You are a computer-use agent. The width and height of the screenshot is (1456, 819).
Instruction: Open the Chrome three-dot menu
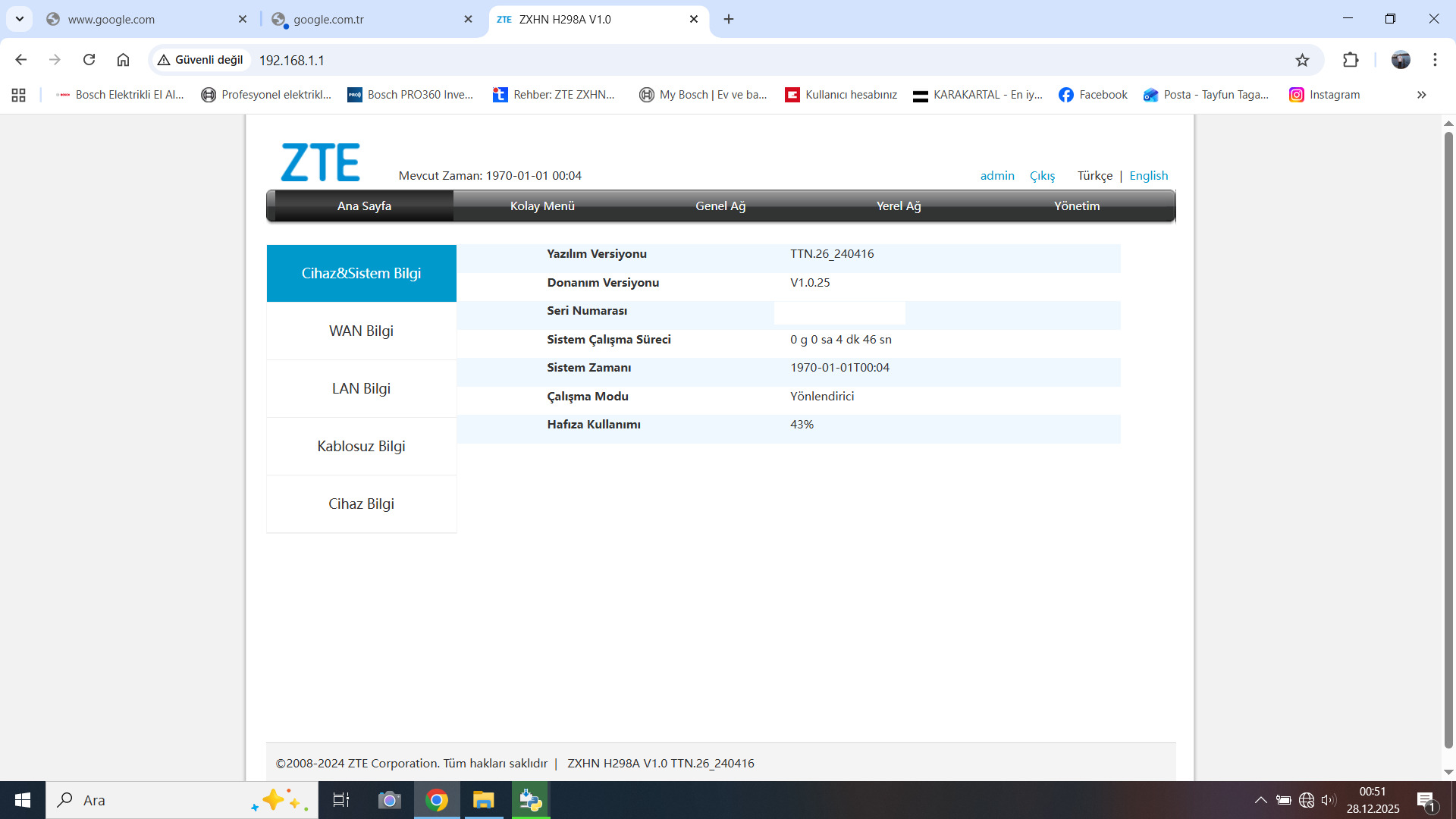click(x=1435, y=60)
